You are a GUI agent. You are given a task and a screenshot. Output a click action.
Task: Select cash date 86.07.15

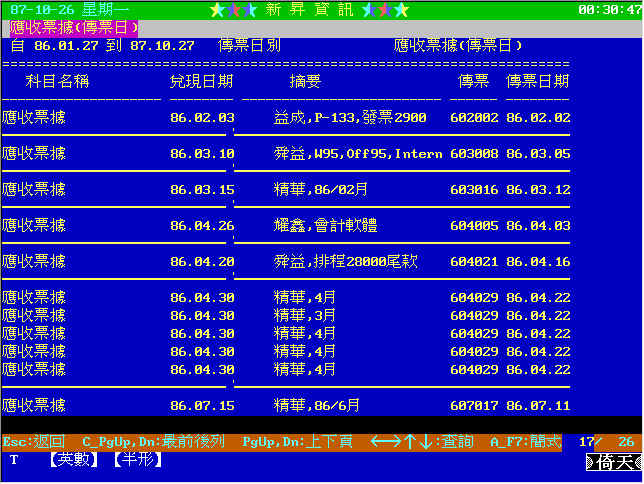click(202, 406)
